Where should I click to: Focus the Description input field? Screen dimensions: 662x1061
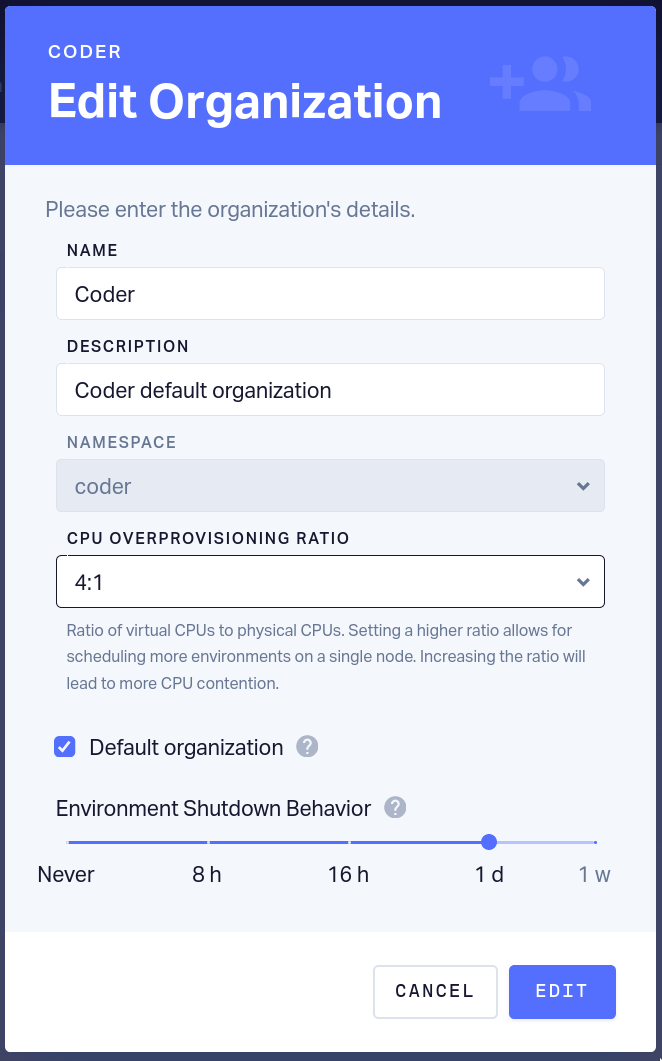[x=330, y=390]
